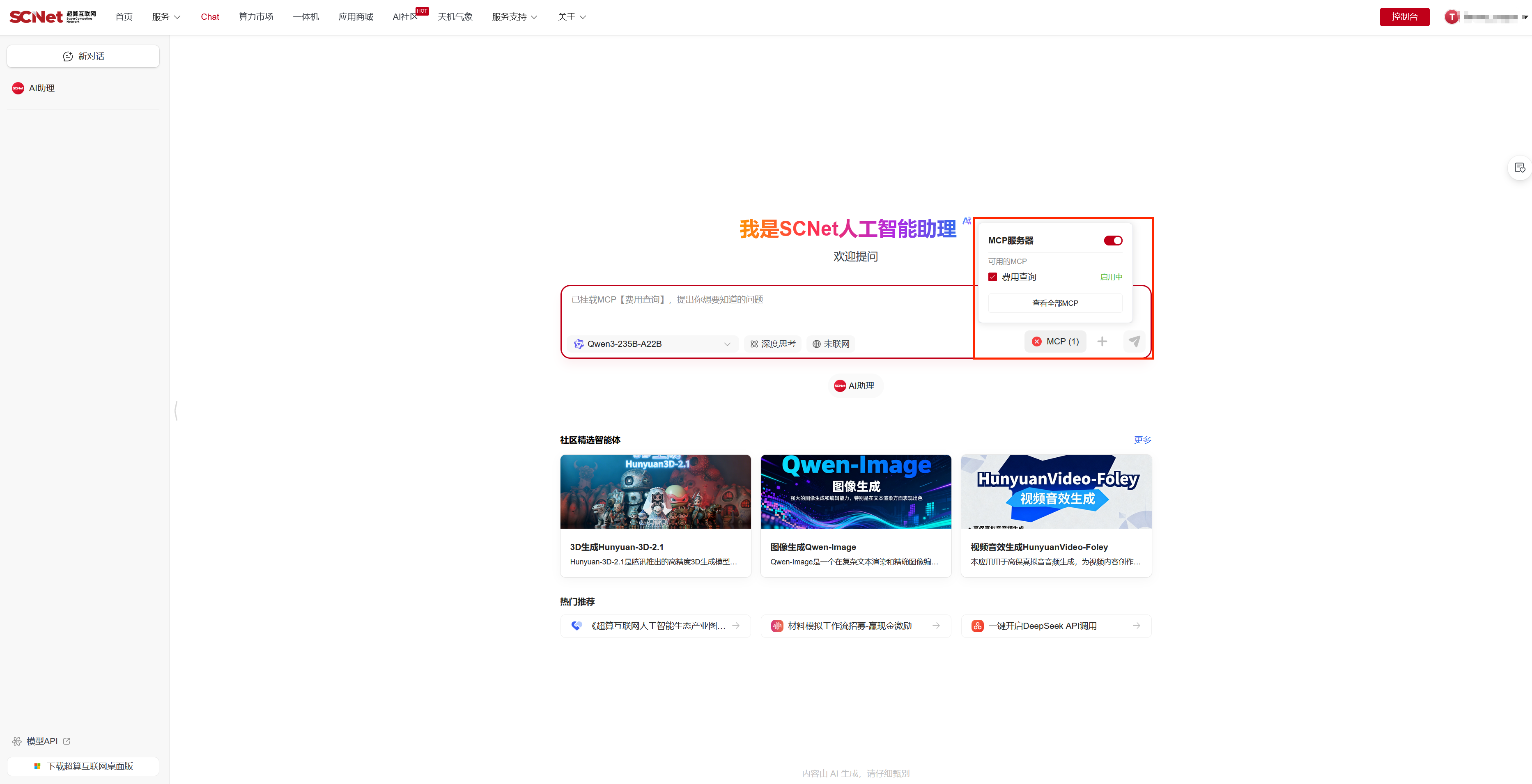Click the user avatar icon

click(1451, 17)
